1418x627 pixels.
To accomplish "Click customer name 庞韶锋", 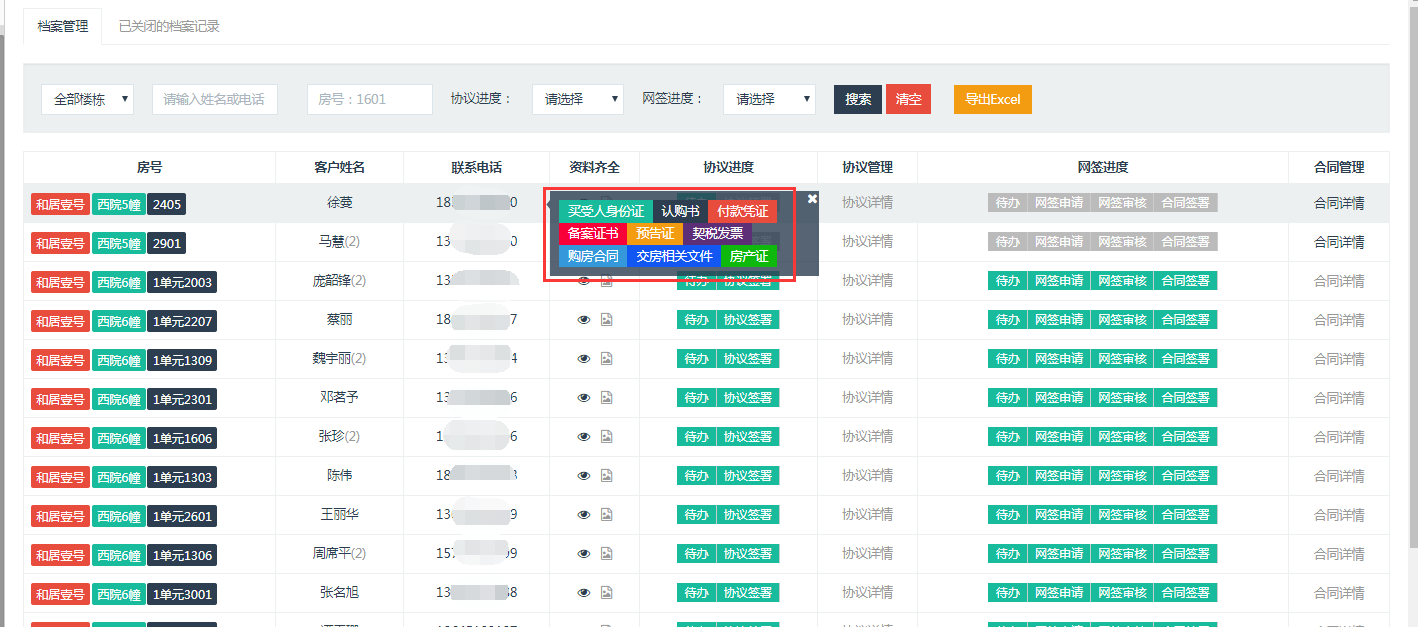I will [332, 281].
